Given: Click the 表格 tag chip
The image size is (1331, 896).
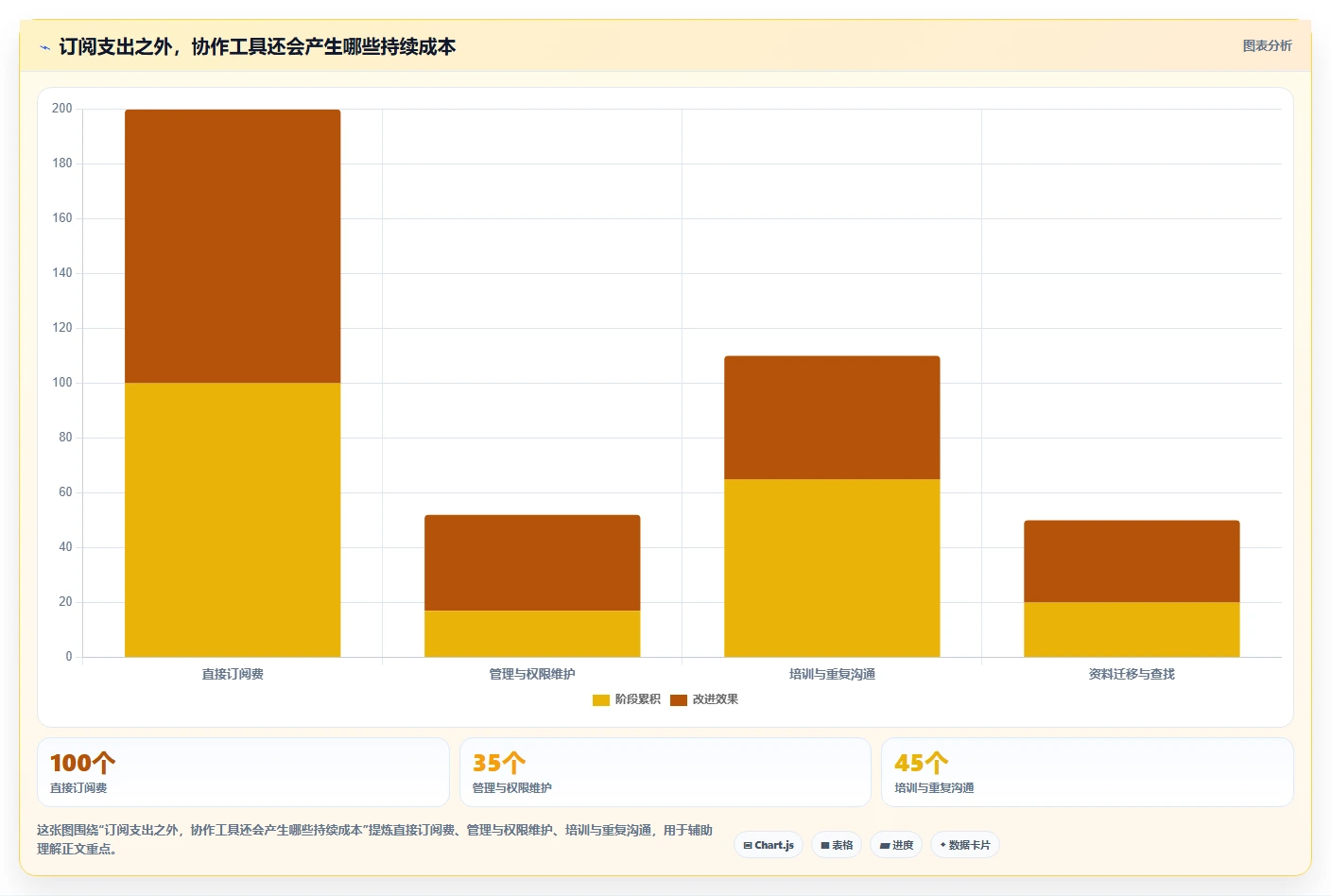Looking at the screenshot, I should pos(837,845).
